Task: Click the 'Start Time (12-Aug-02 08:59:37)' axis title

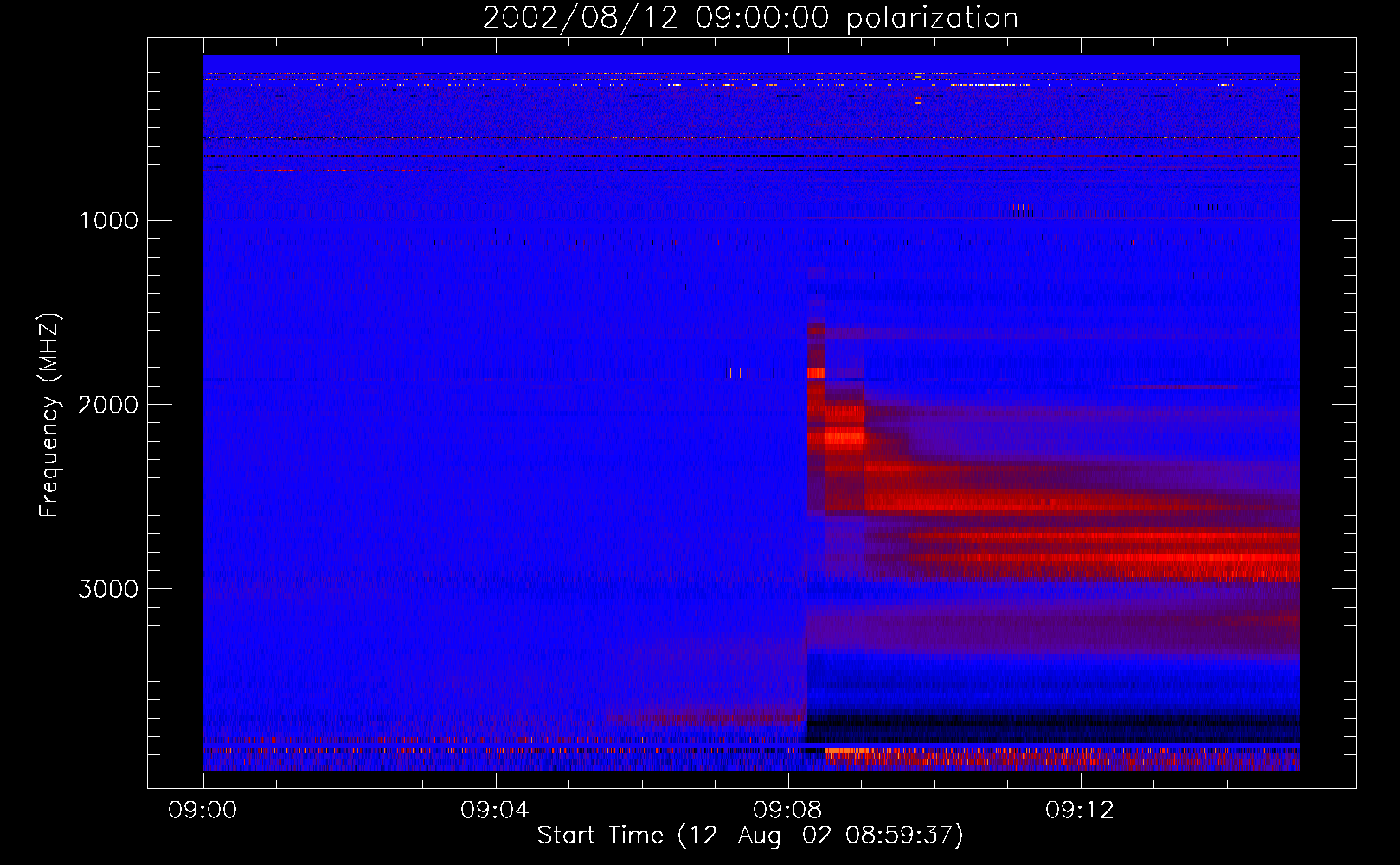Action: [750, 836]
